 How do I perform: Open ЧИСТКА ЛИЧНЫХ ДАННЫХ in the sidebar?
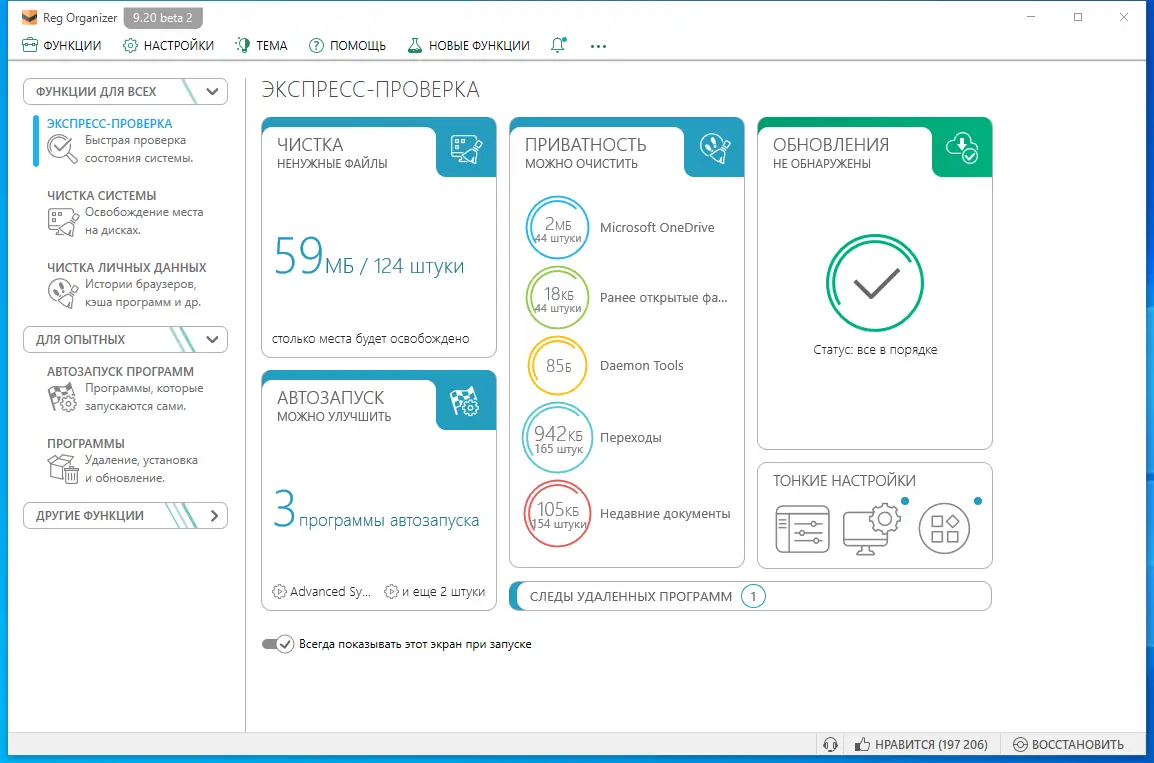coord(127,268)
